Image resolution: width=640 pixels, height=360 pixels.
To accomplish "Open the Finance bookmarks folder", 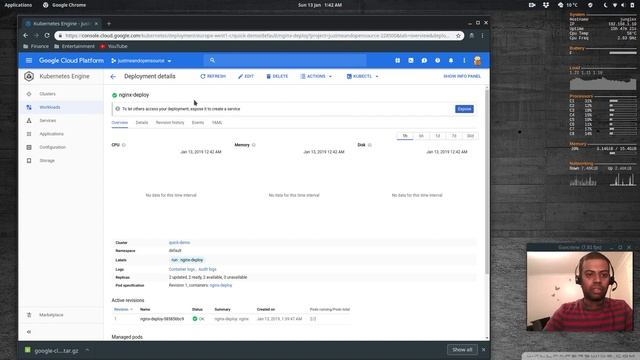I will coord(36,47).
